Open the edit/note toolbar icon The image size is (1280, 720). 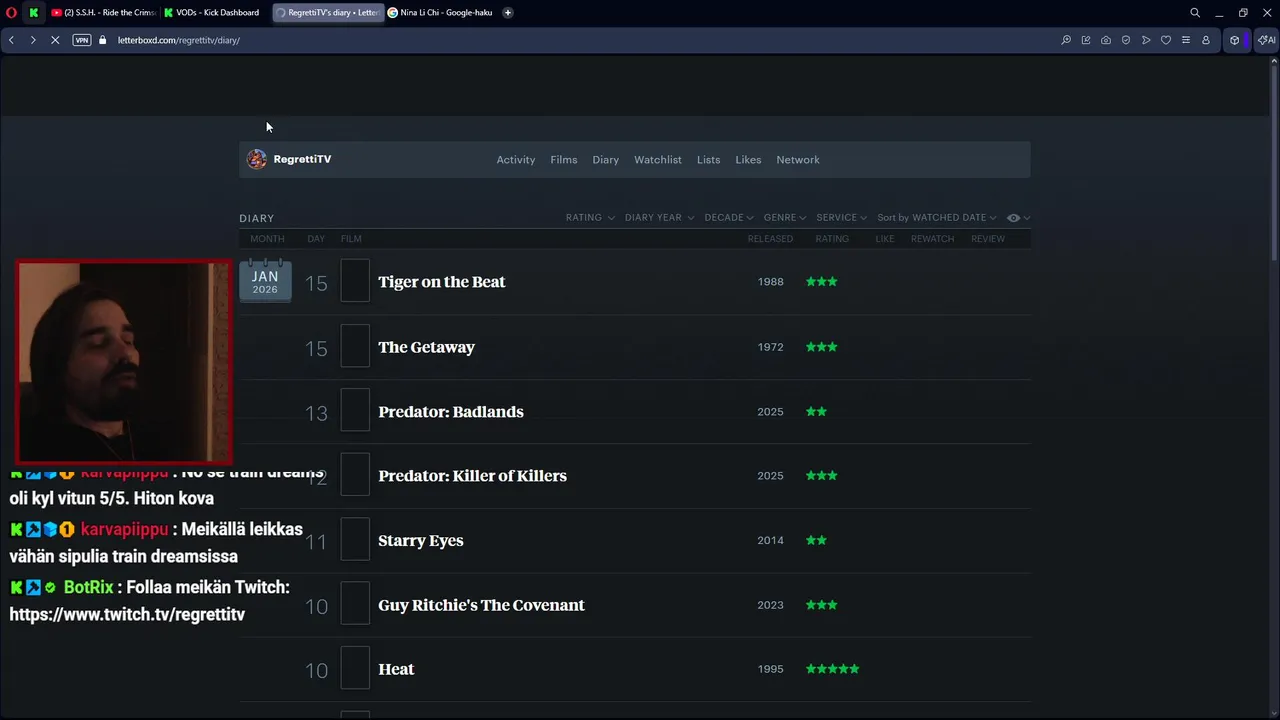(1086, 40)
